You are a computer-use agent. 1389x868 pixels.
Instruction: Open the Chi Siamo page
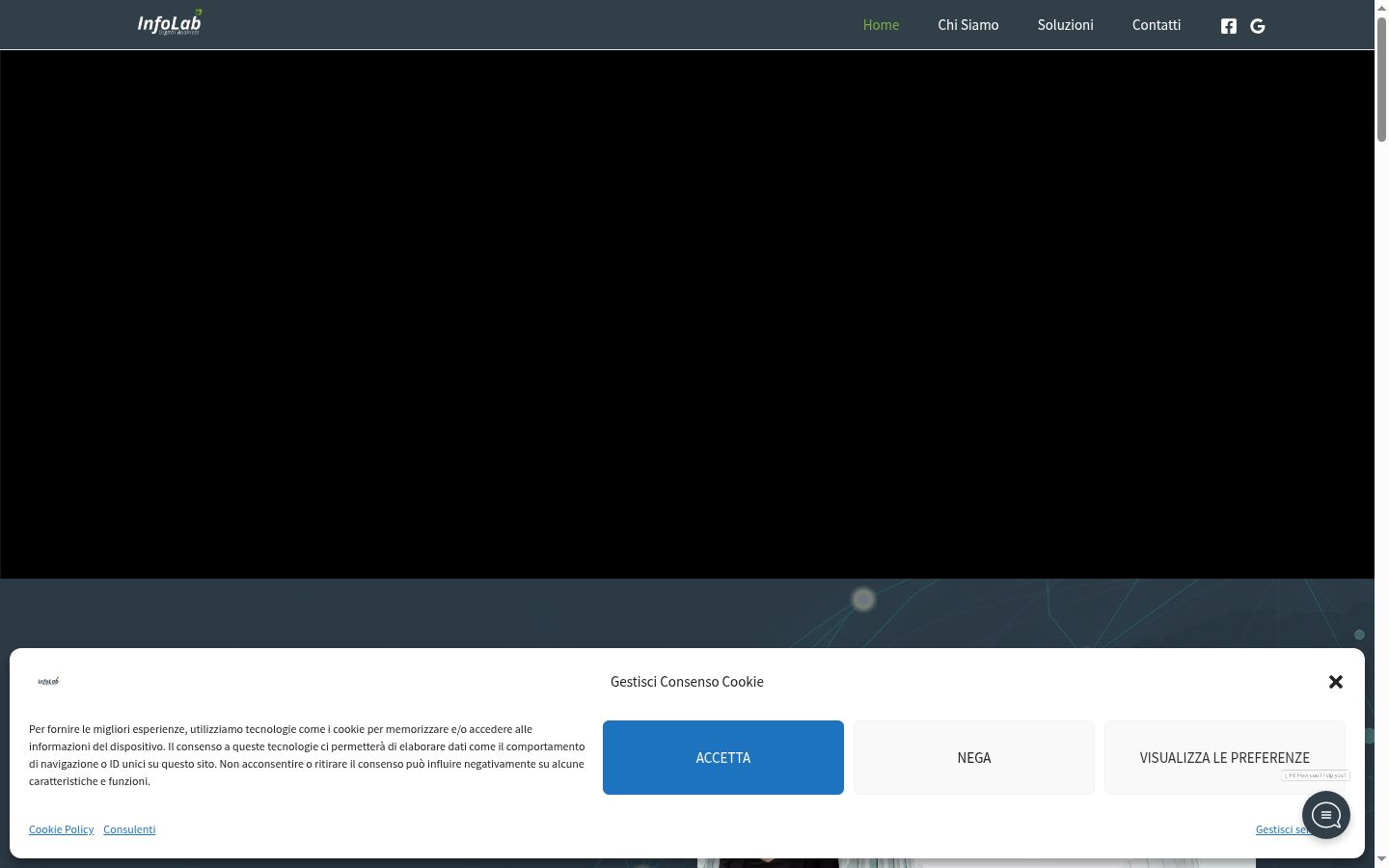(x=968, y=25)
